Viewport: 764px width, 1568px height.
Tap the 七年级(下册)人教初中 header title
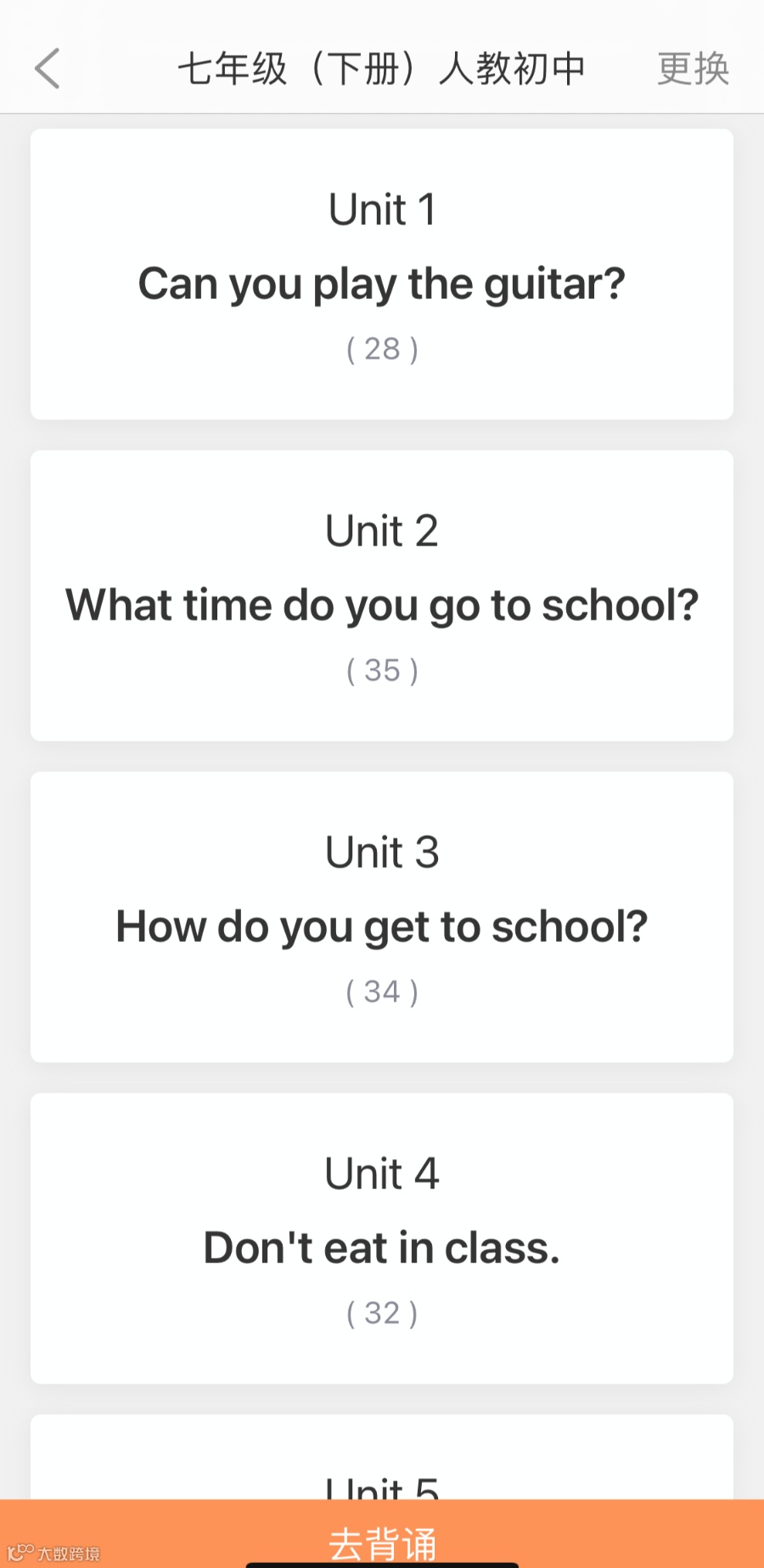click(x=382, y=69)
